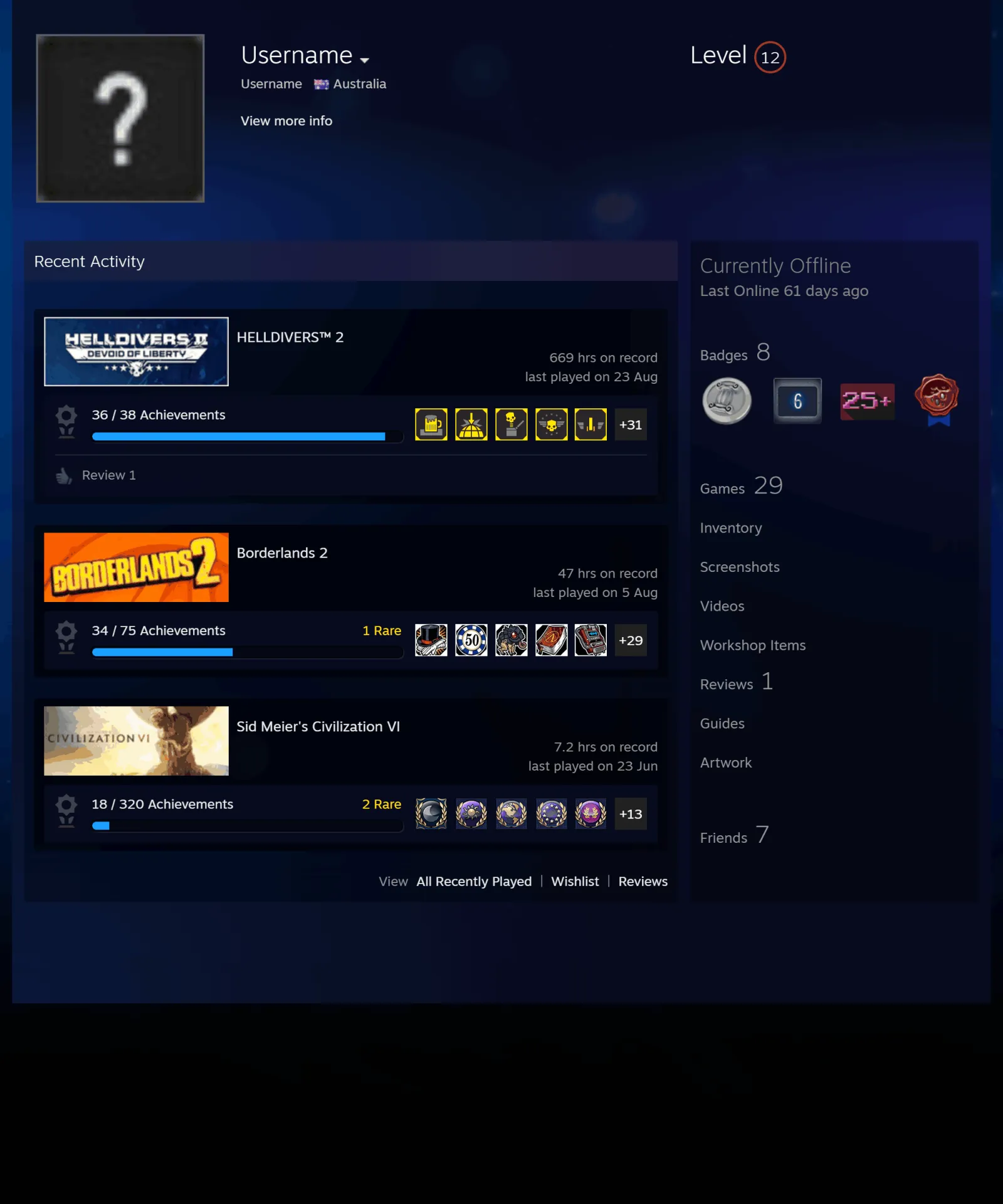The image size is (1003, 1204).
Task: Open the Civilization VI game banner
Action: pyautogui.click(x=136, y=741)
